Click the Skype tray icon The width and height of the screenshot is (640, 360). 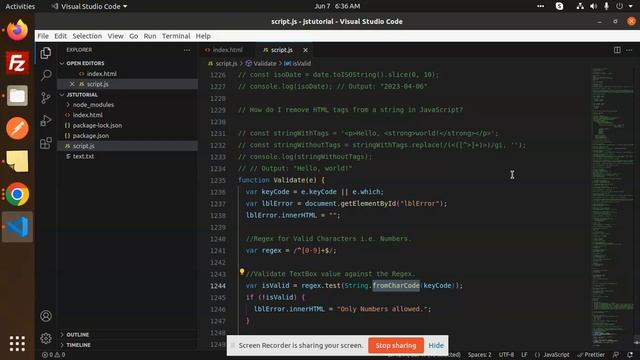click(559, 6)
